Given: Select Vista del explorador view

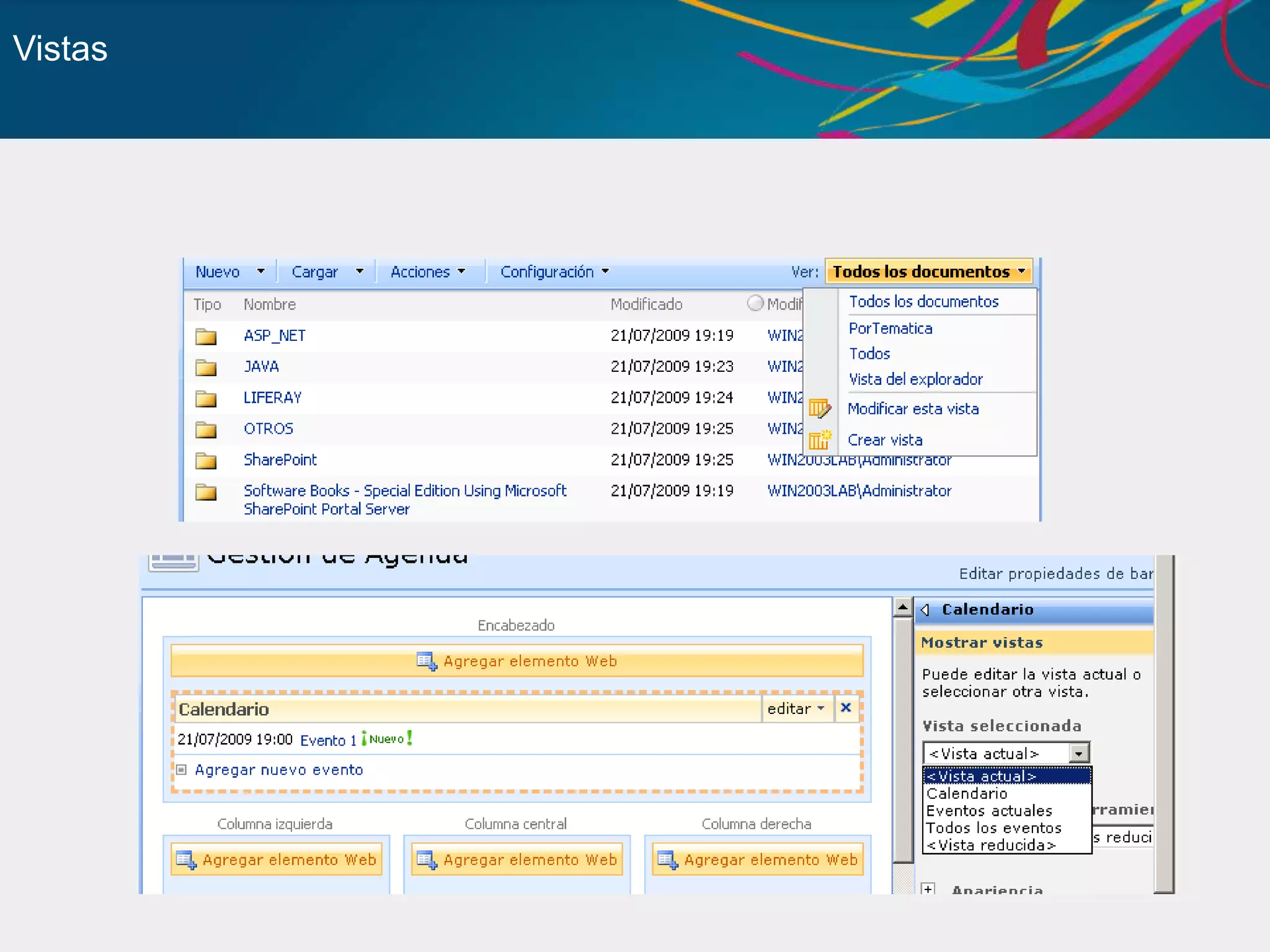Looking at the screenshot, I should pyautogui.click(x=915, y=379).
